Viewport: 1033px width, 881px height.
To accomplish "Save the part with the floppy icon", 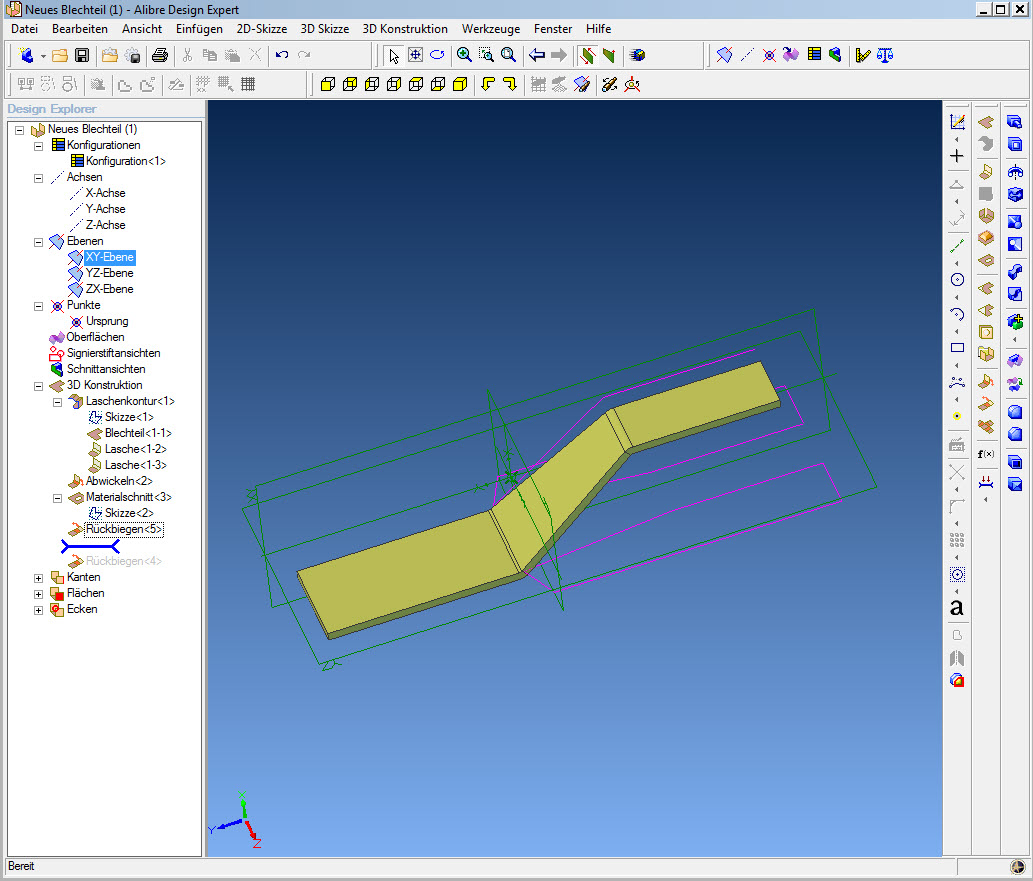I will 82,55.
